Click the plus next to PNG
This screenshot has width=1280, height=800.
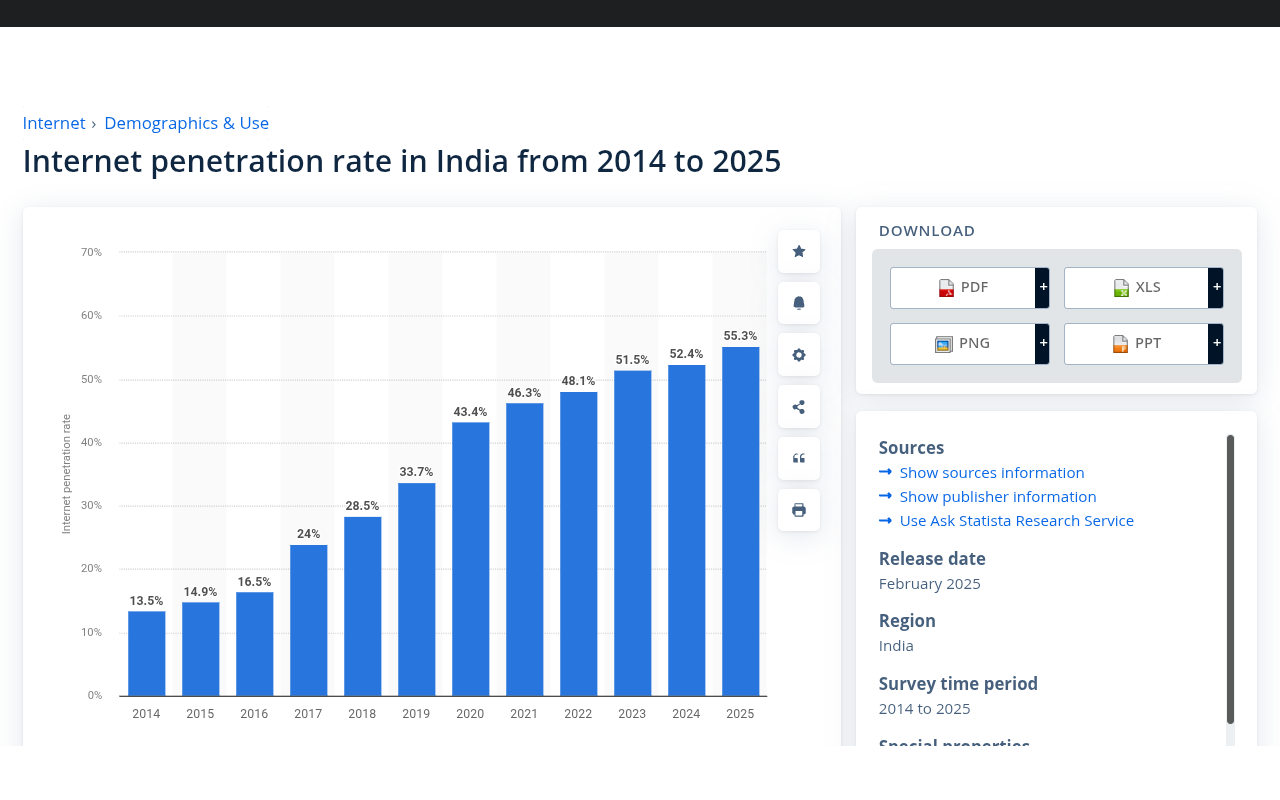pyautogui.click(x=1043, y=344)
